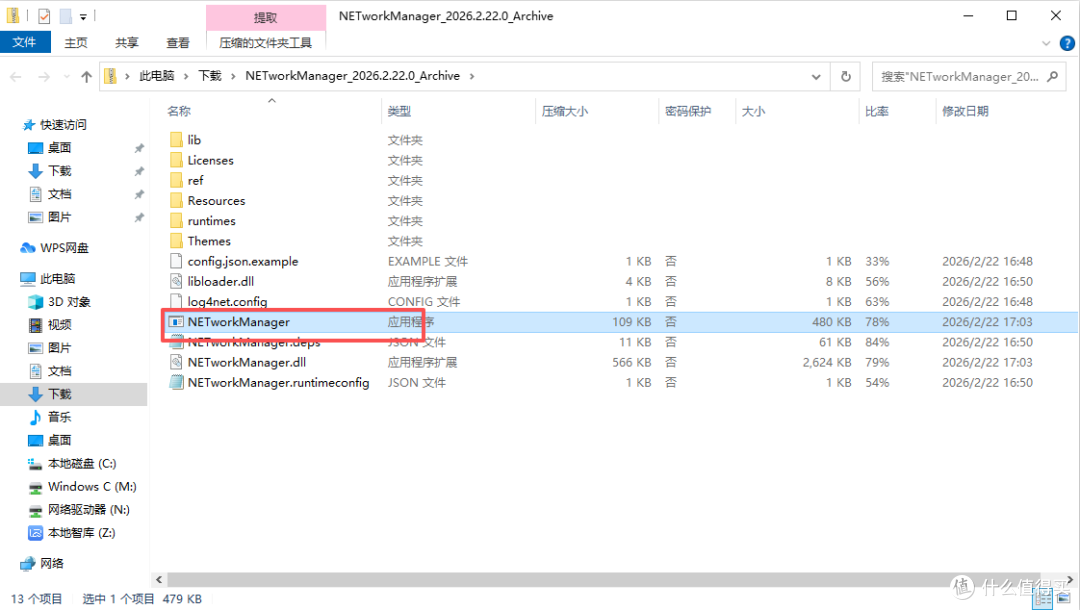
Task: Select the Resources folder icon
Action: 176,200
